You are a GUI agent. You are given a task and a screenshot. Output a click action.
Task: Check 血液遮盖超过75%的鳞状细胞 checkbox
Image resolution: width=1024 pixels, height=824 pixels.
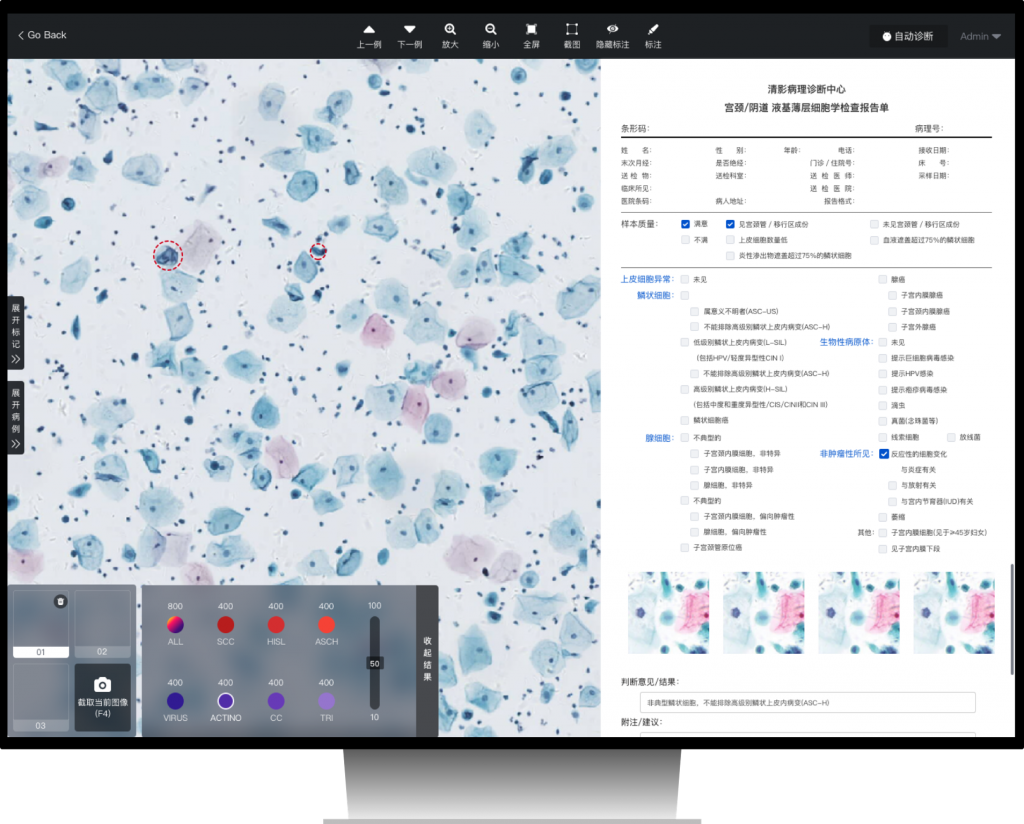click(874, 240)
